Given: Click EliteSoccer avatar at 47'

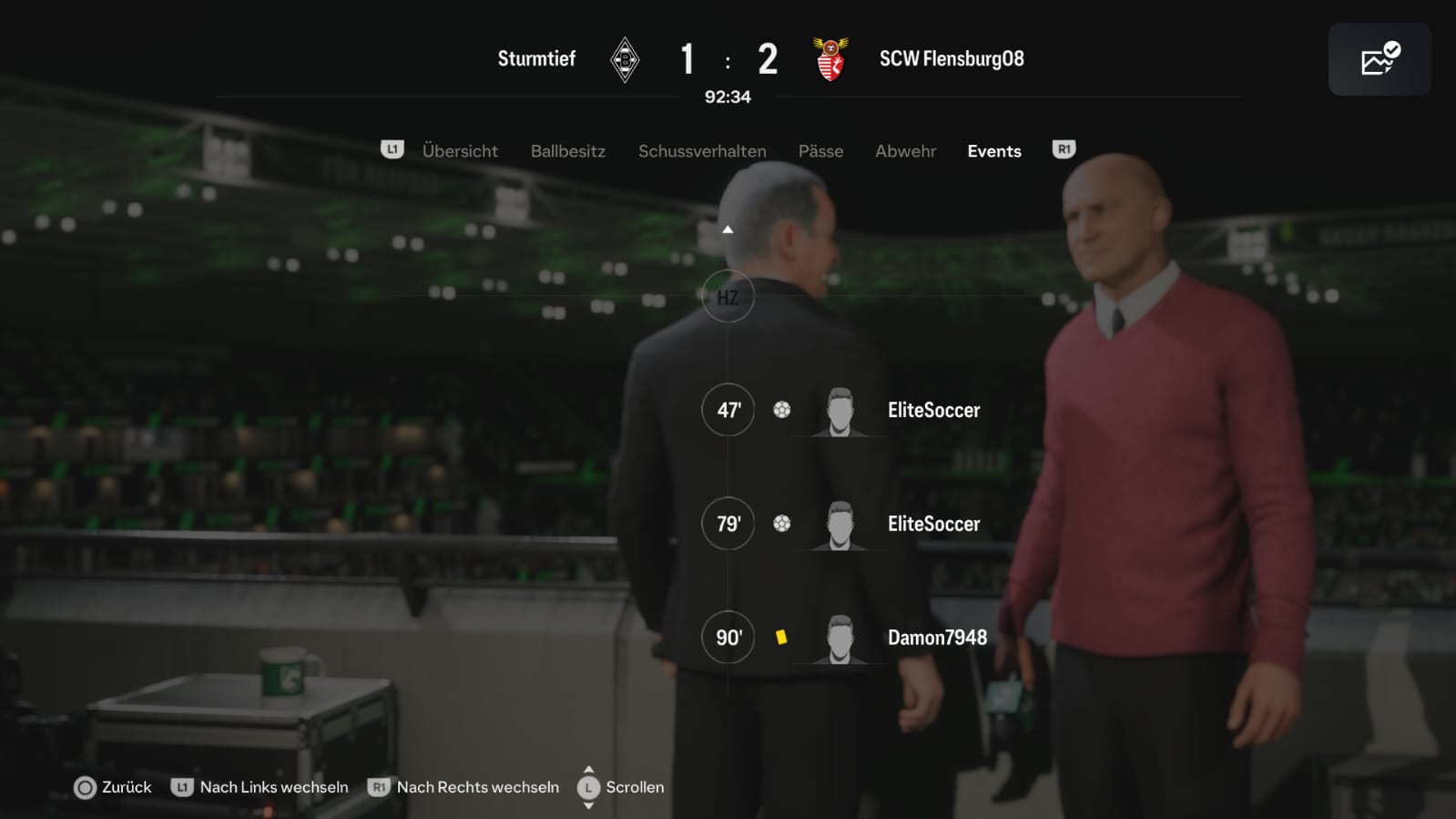Looking at the screenshot, I should pyautogui.click(x=840, y=412).
